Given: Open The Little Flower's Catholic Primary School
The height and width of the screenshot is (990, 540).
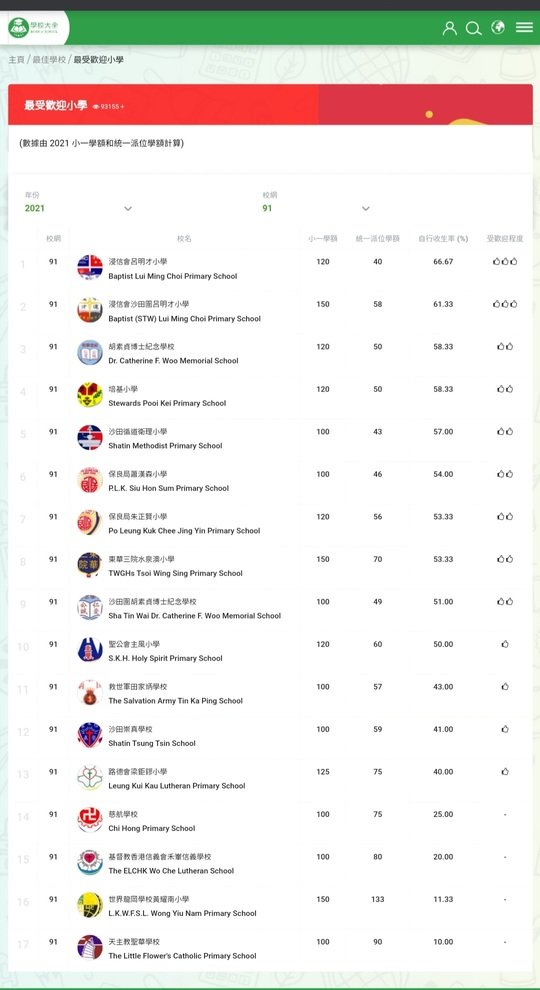Looking at the screenshot, I should pos(183,957).
